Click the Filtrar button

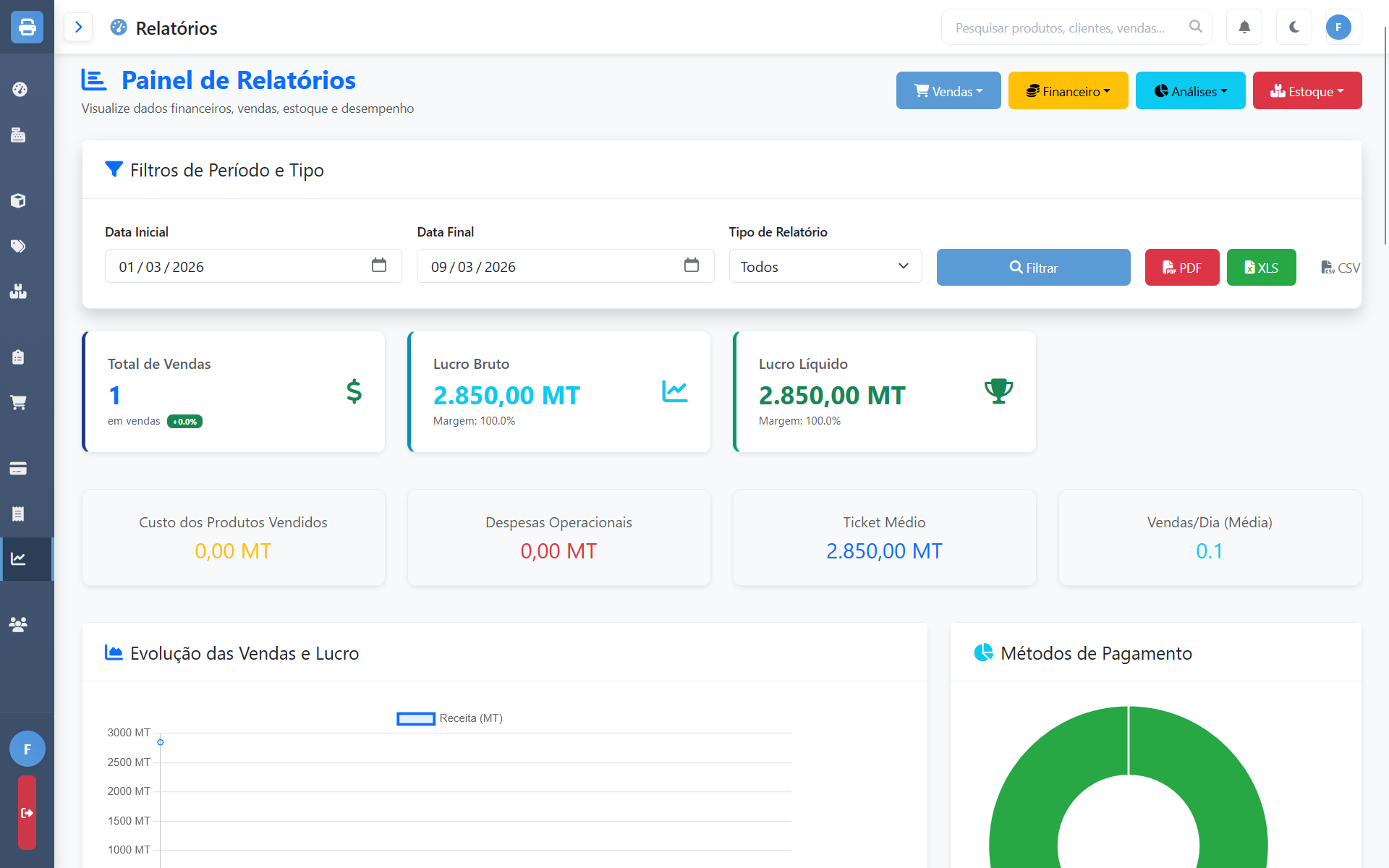[x=1033, y=268]
